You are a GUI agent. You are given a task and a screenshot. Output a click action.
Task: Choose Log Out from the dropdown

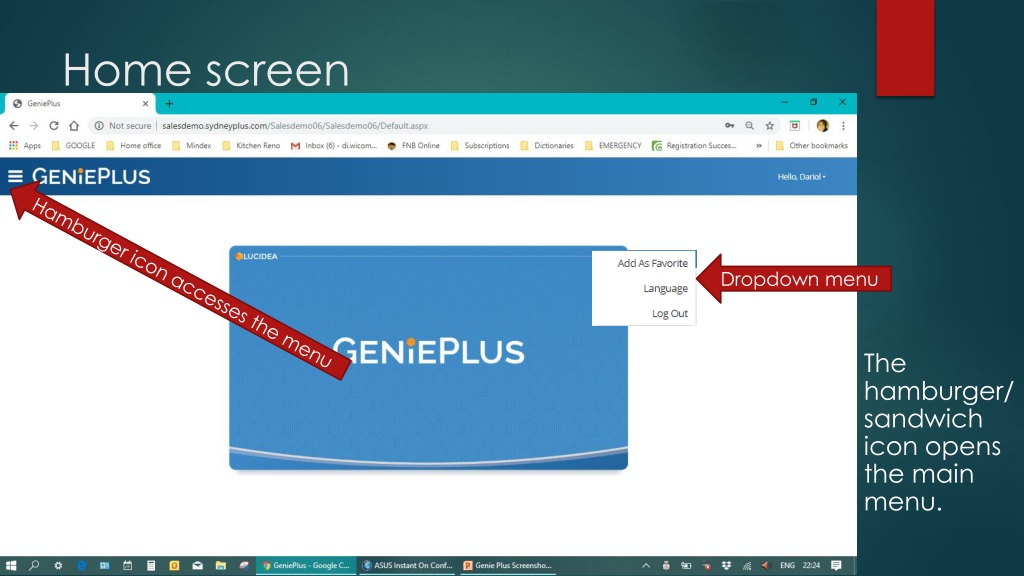tap(669, 313)
